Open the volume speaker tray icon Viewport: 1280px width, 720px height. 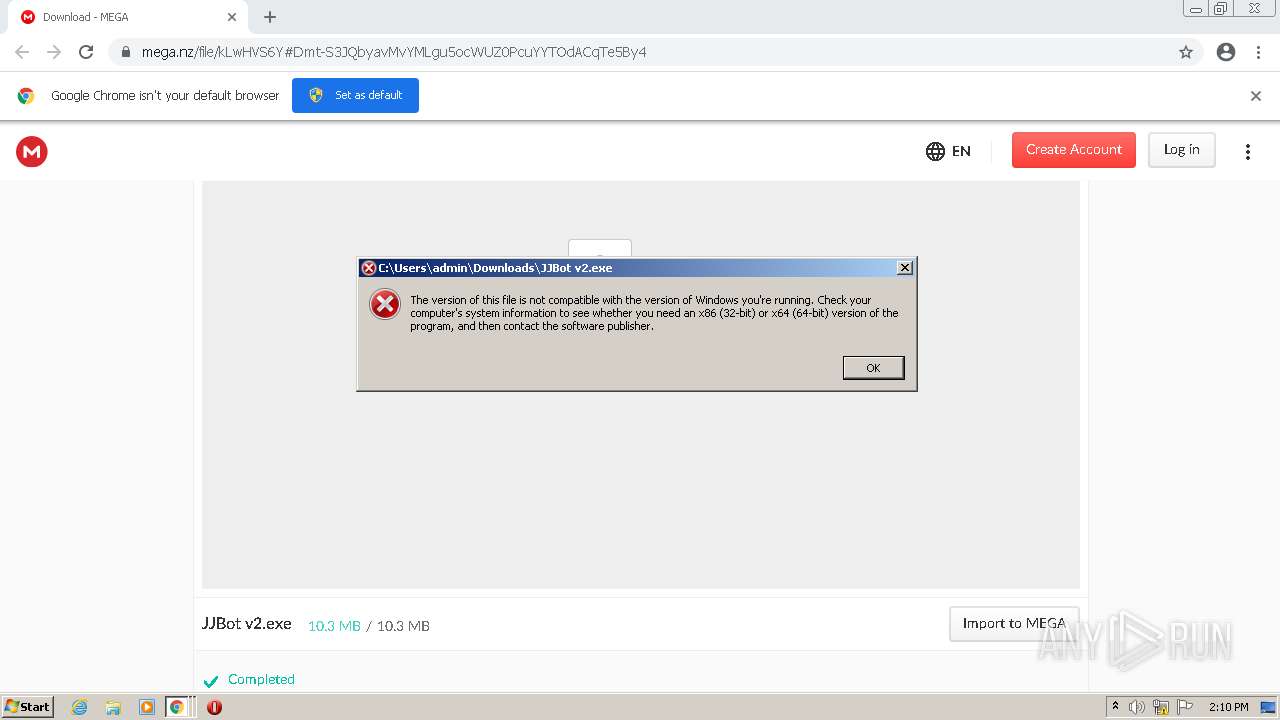tap(1137, 707)
